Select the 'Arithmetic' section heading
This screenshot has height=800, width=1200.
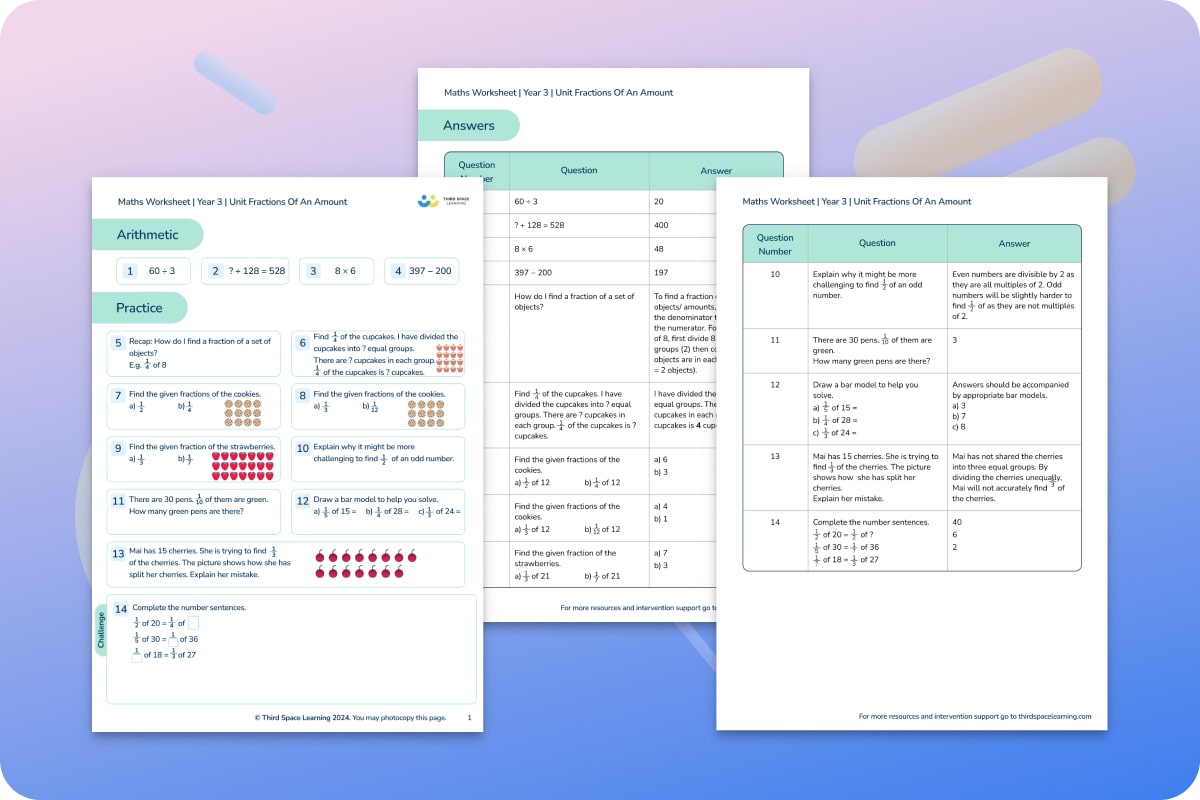[147, 235]
